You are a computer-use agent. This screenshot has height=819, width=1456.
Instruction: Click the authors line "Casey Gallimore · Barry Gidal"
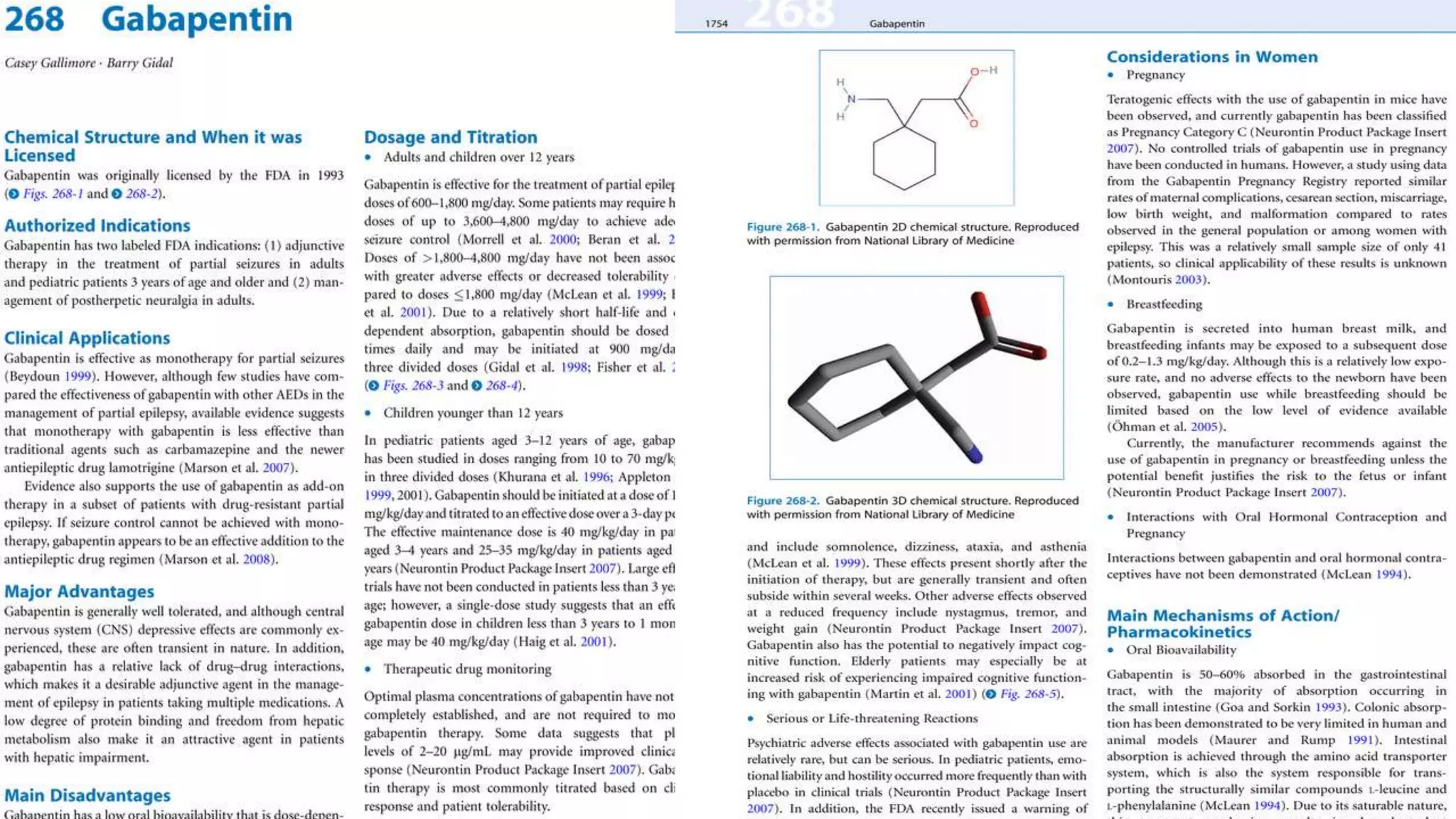(89, 63)
